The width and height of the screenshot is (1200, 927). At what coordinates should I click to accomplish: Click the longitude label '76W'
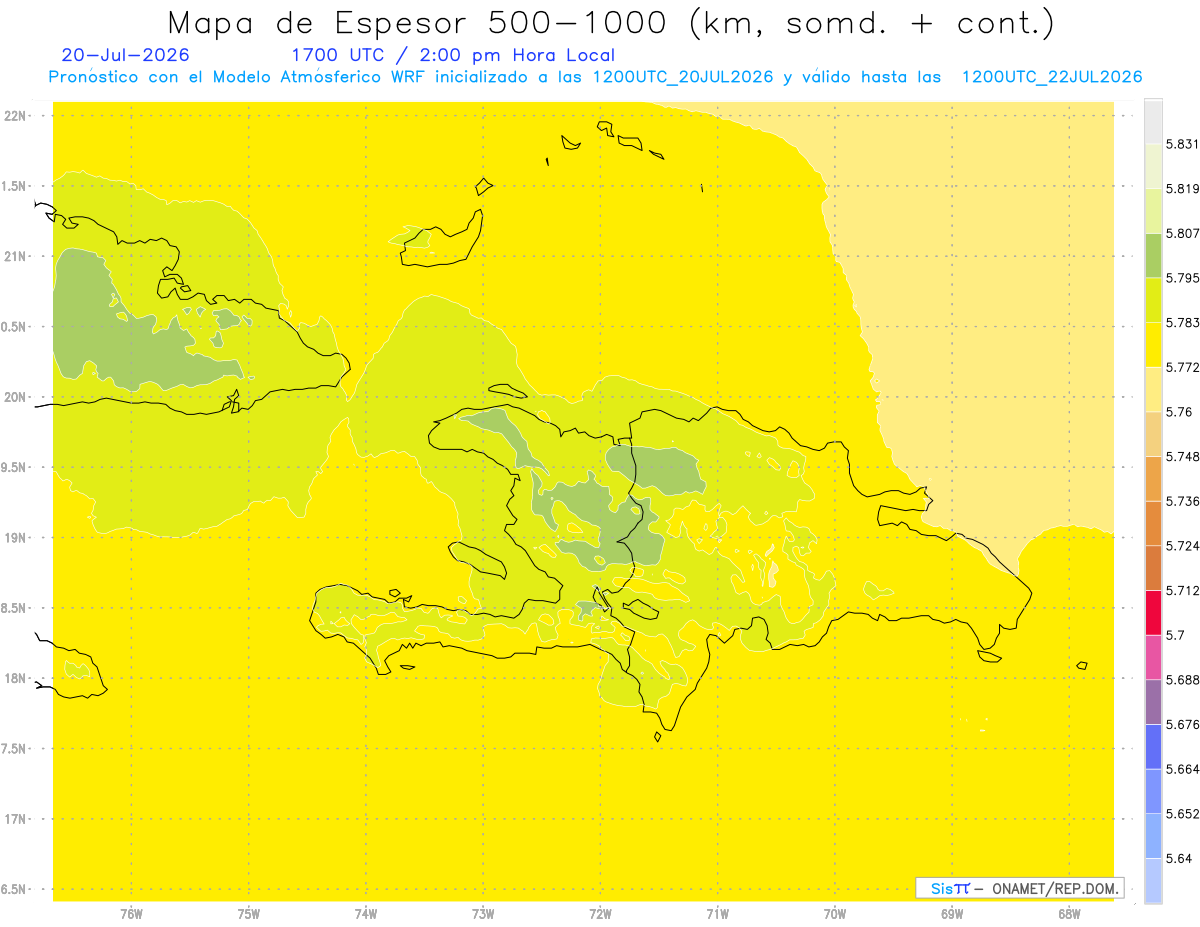[x=131, y=914]
